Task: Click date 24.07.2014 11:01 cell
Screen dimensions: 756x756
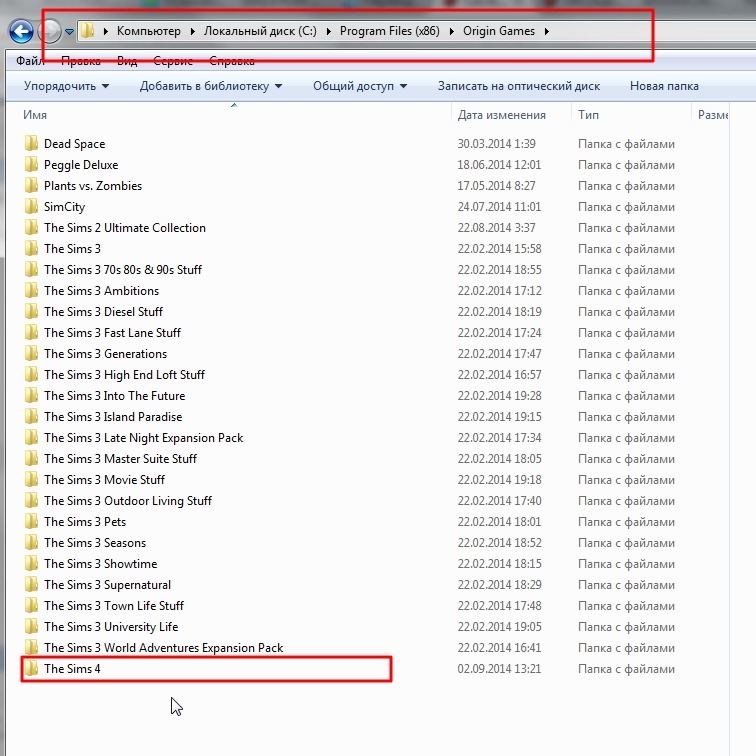Action: pyautogui.click(x=499, y=206)
